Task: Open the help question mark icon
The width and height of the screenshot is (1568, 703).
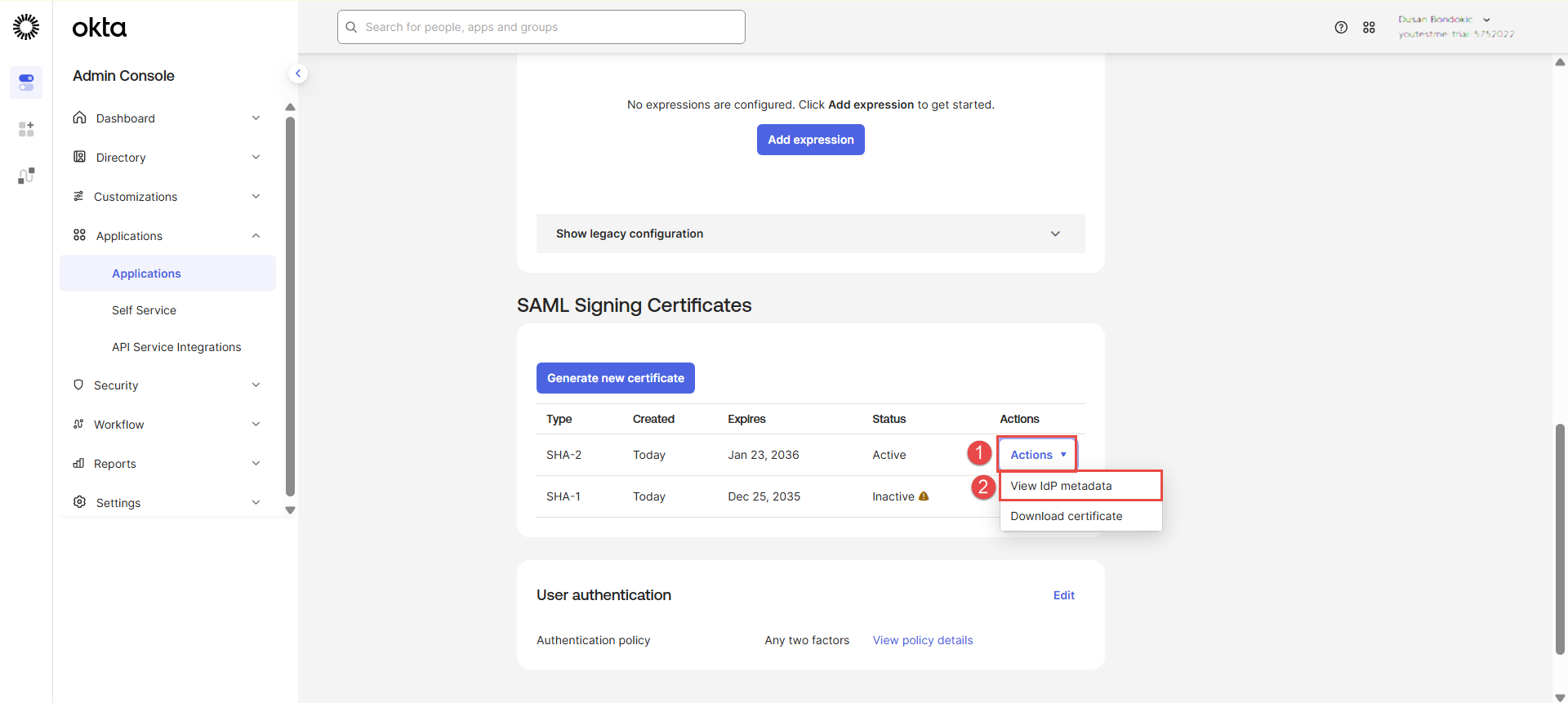Action: pyautogui.click(x=1341, y=27)
